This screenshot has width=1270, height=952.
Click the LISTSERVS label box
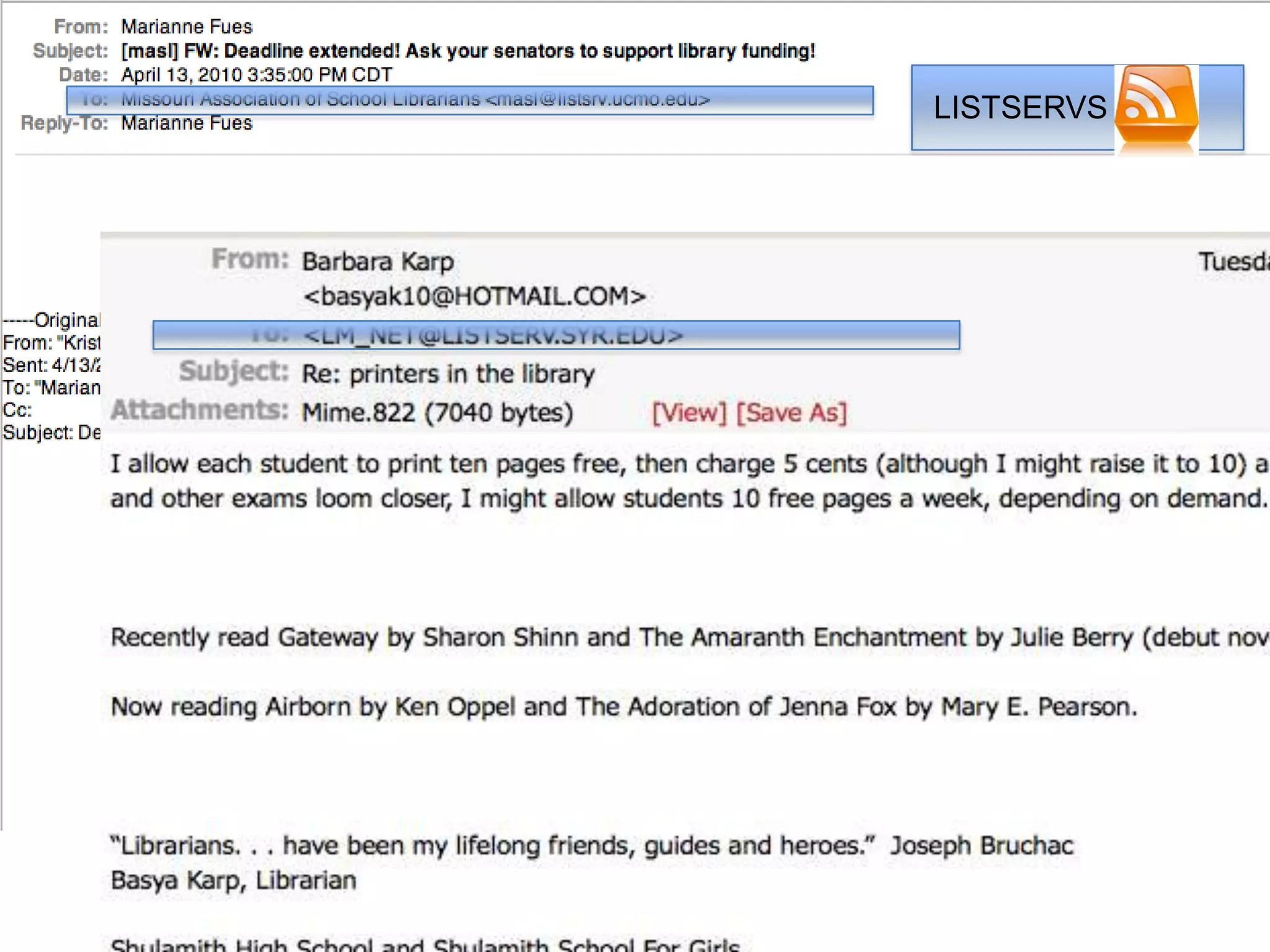click(1019, 107)
